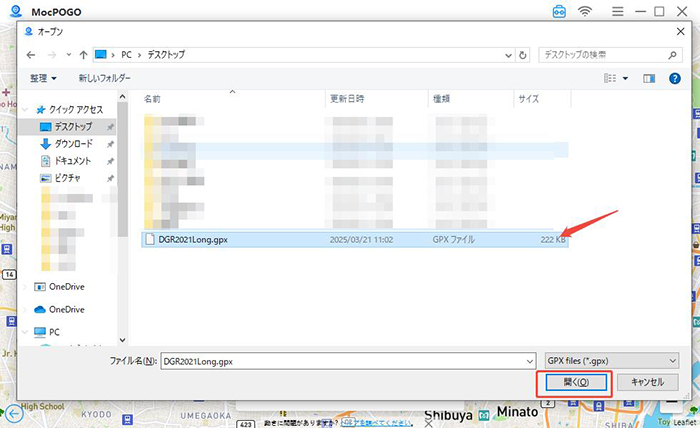Click the GPX ファイル type cell
The height and width of the screenshot is (428, 700).
click(x=454, y=240)
